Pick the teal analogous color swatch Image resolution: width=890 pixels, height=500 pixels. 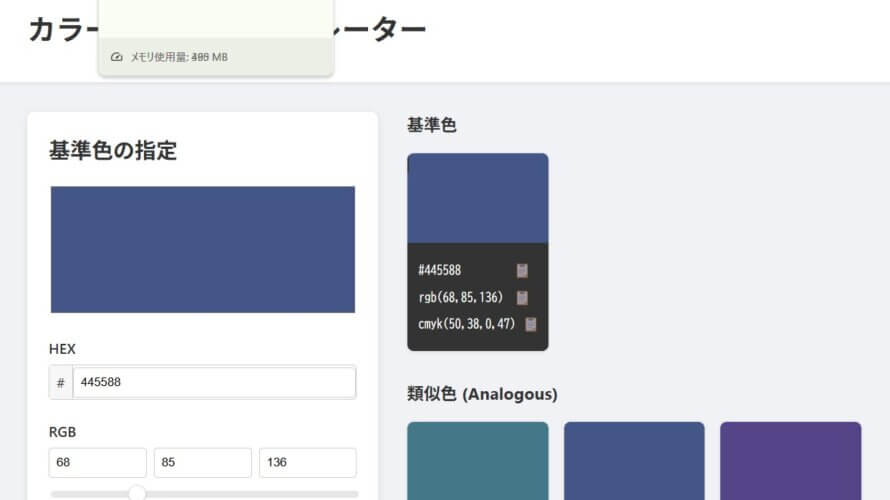click(478, 460)
